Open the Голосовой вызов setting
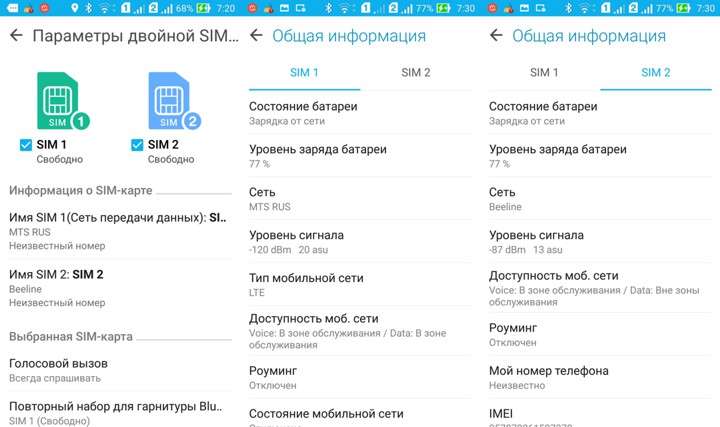The image size is (720, 427). tap(119, 371)
